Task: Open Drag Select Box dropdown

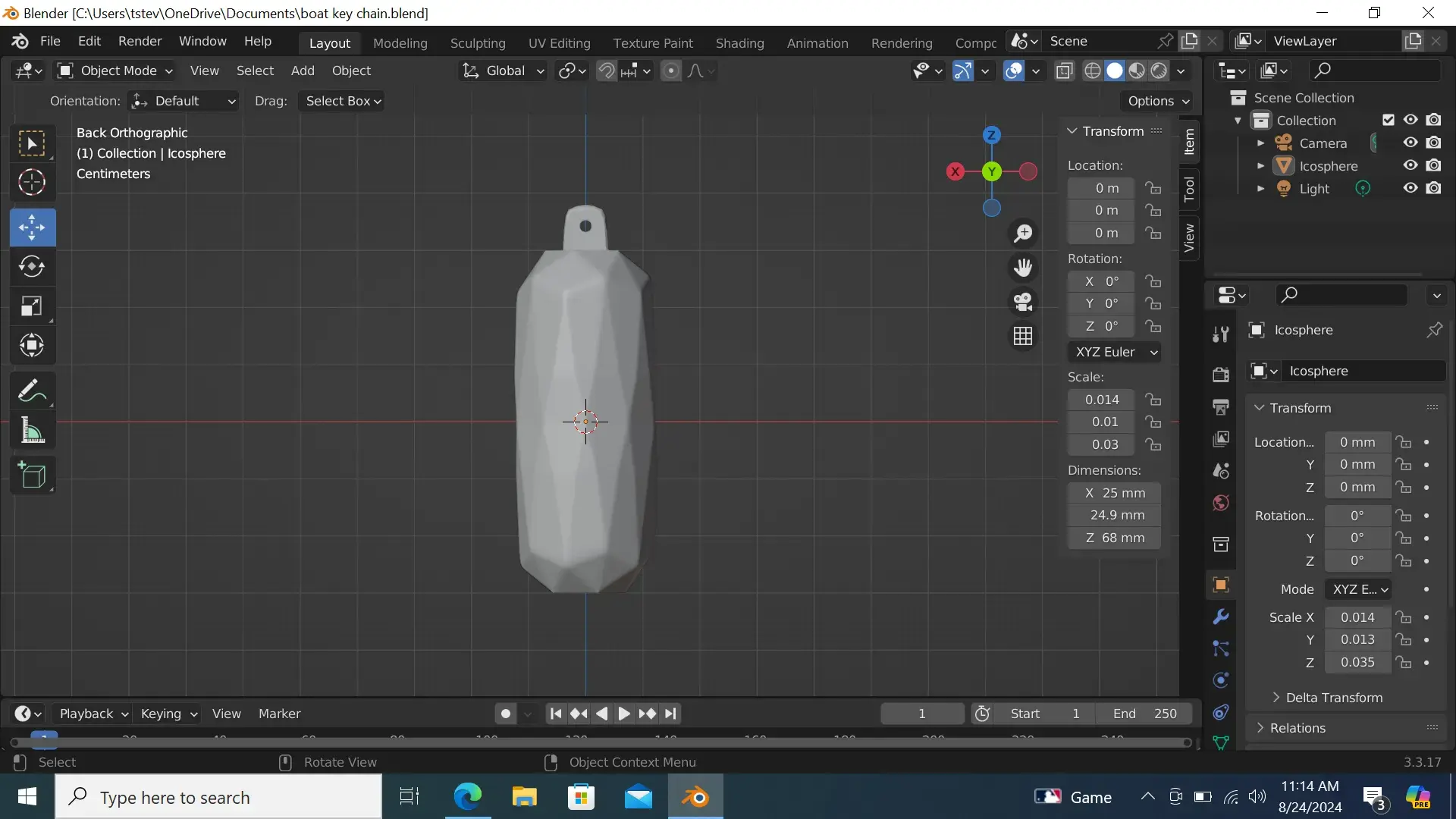Action: click(x=342, y=101)
